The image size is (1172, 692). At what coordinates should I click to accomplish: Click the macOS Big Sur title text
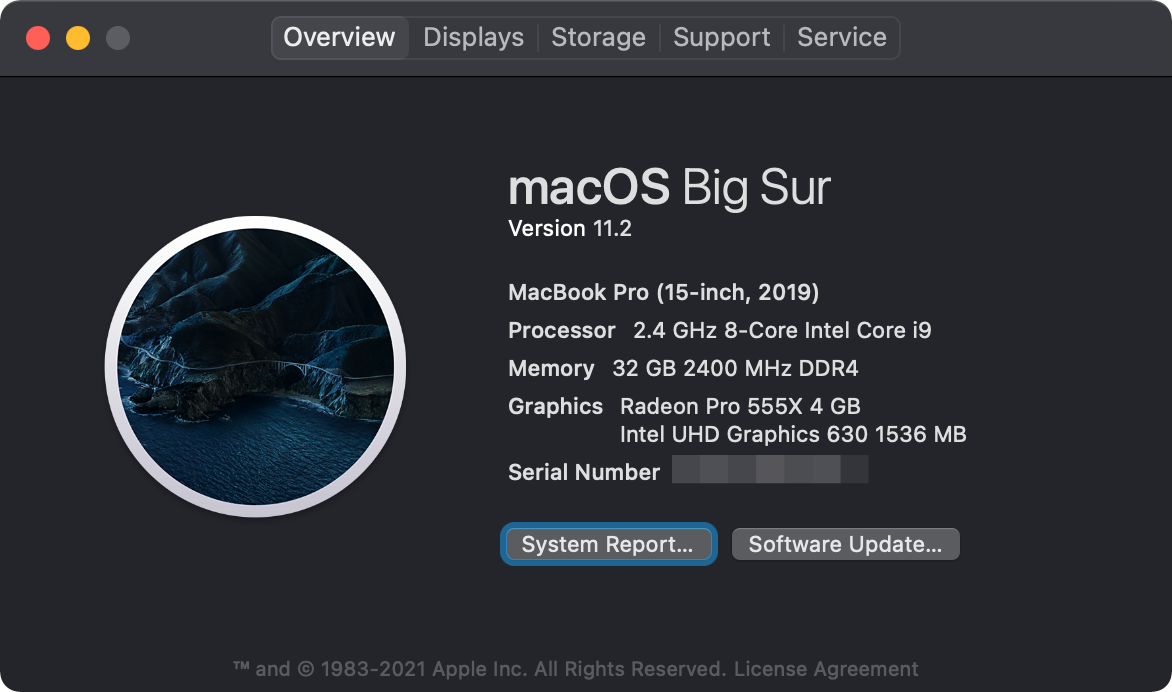point(669,187)
